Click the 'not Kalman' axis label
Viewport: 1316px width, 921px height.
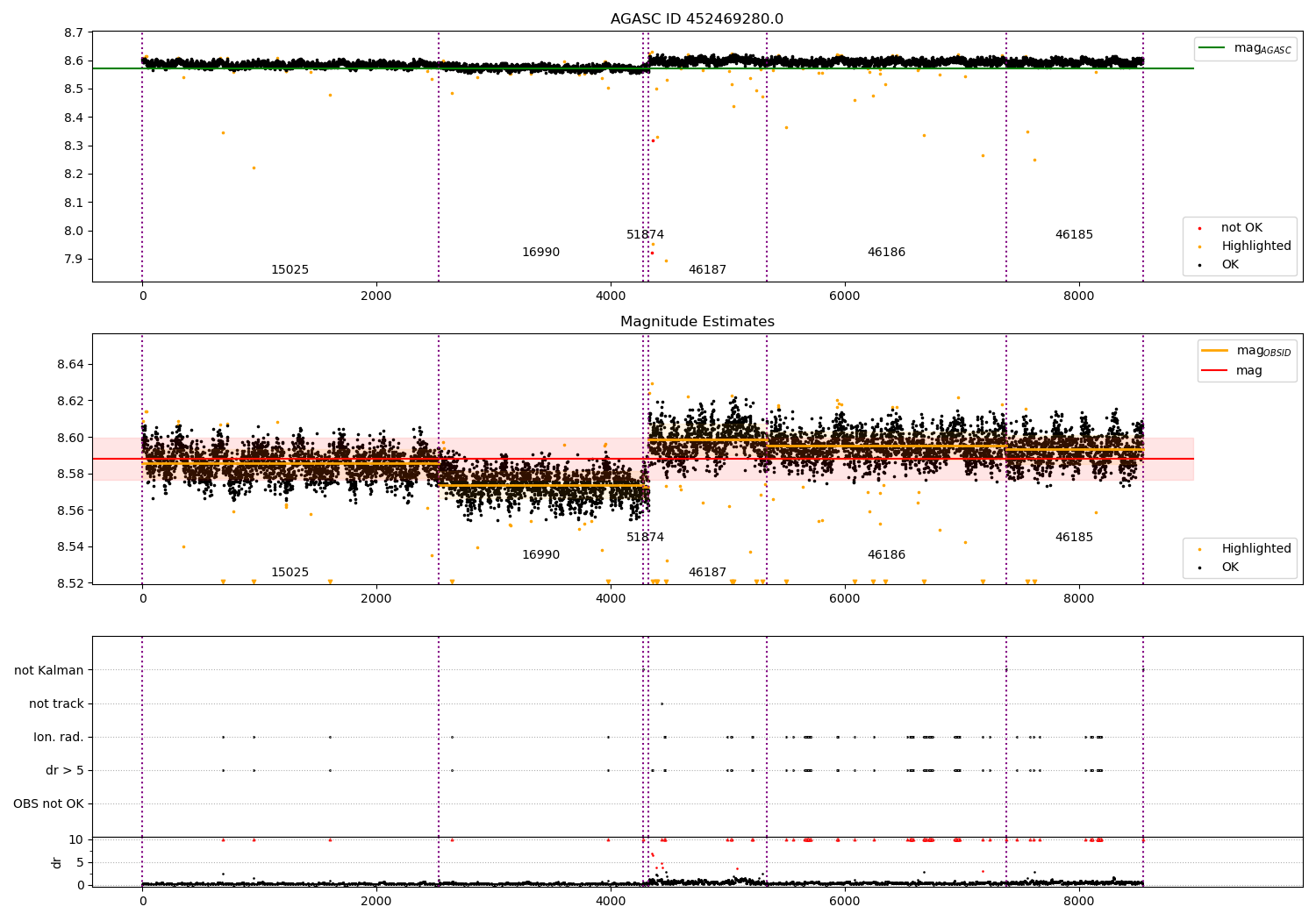pos(49,671)
